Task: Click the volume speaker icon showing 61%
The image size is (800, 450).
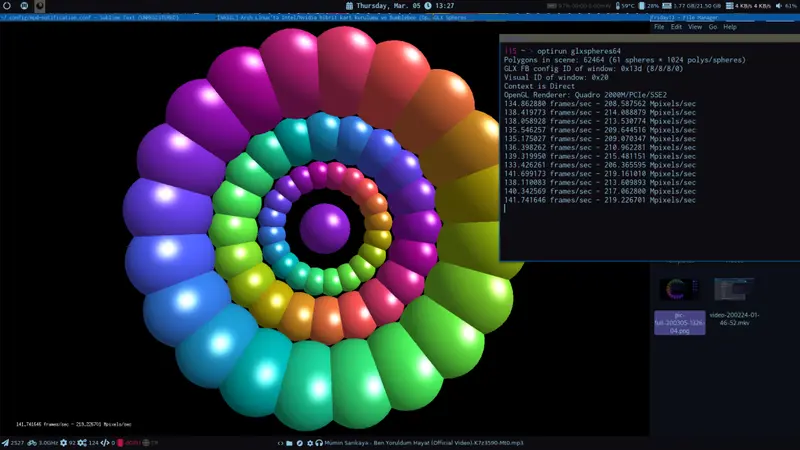Action: coord(779,6)
